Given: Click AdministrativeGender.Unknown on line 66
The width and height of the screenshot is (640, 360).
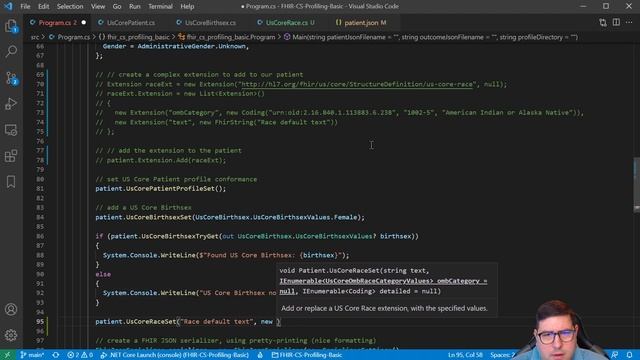Looking at the screenshot, I should (x=191, y=47).
